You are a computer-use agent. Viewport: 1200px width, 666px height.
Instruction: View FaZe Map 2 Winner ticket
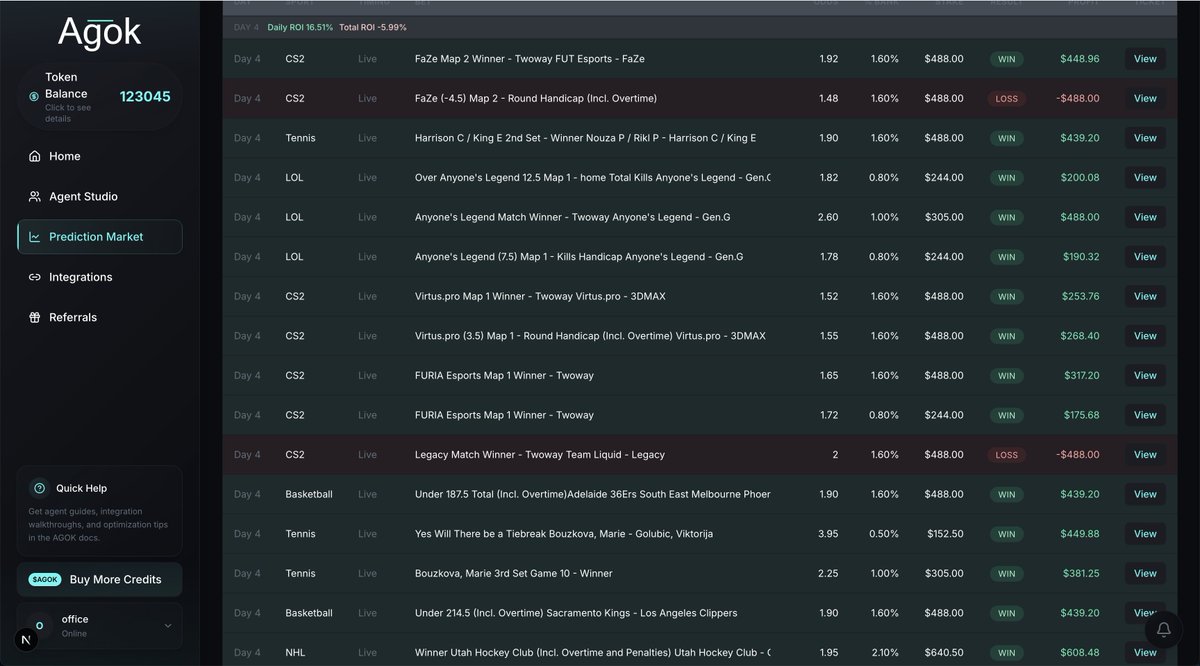(1145, 59)
